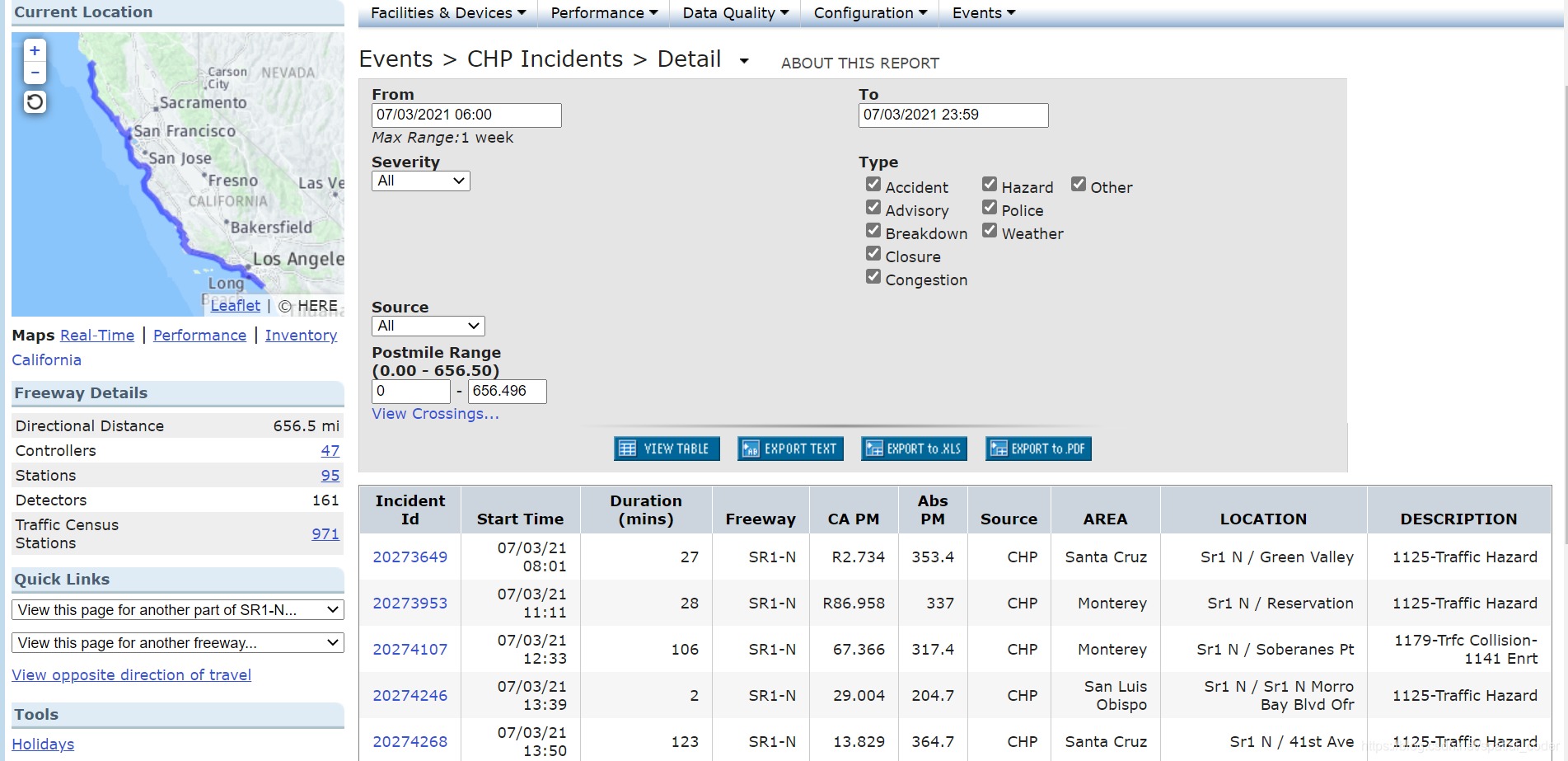Export results to PDF
The height and width of the screenshot is (761, 1568).
tap(1038, 449)
